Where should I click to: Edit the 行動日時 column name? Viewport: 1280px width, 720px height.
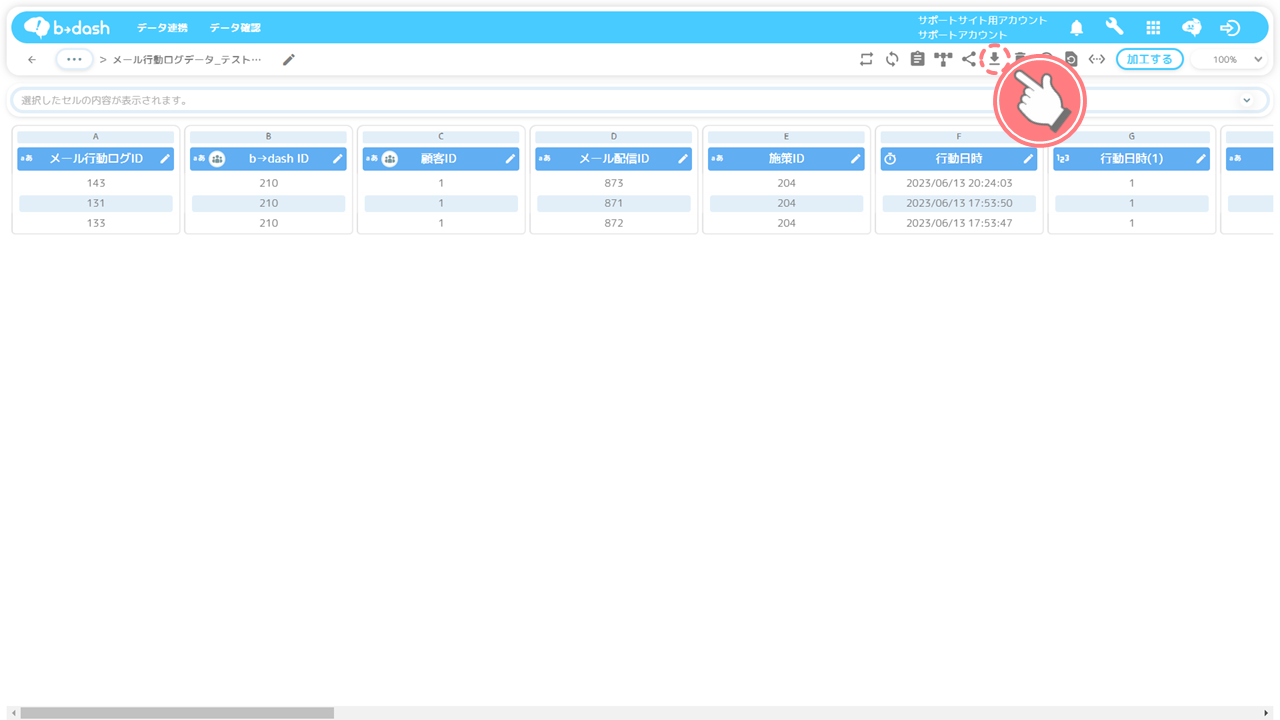(x=1028, y=159)
